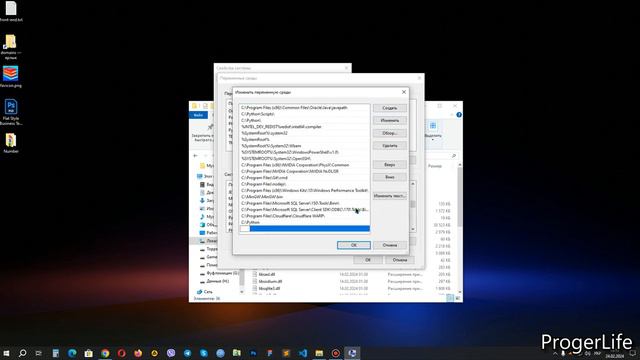Click the Обзор... button
640x360 pixels.
[x=389, y=133]
